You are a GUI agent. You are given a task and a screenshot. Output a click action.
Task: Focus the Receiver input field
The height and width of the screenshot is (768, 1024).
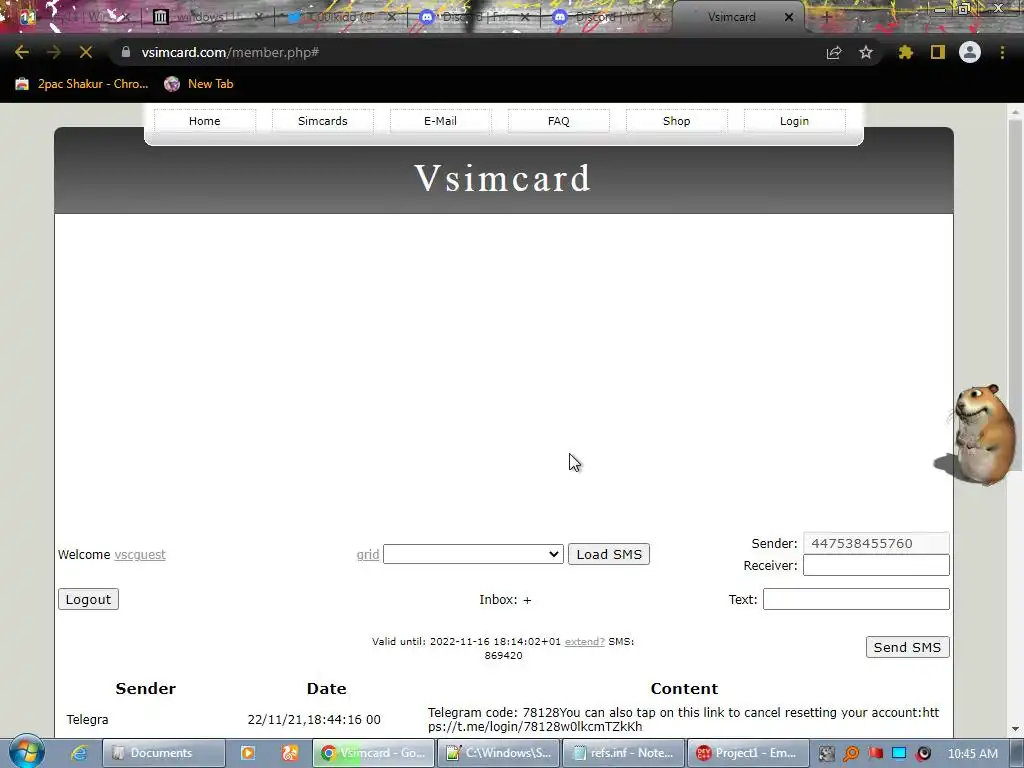876,565
